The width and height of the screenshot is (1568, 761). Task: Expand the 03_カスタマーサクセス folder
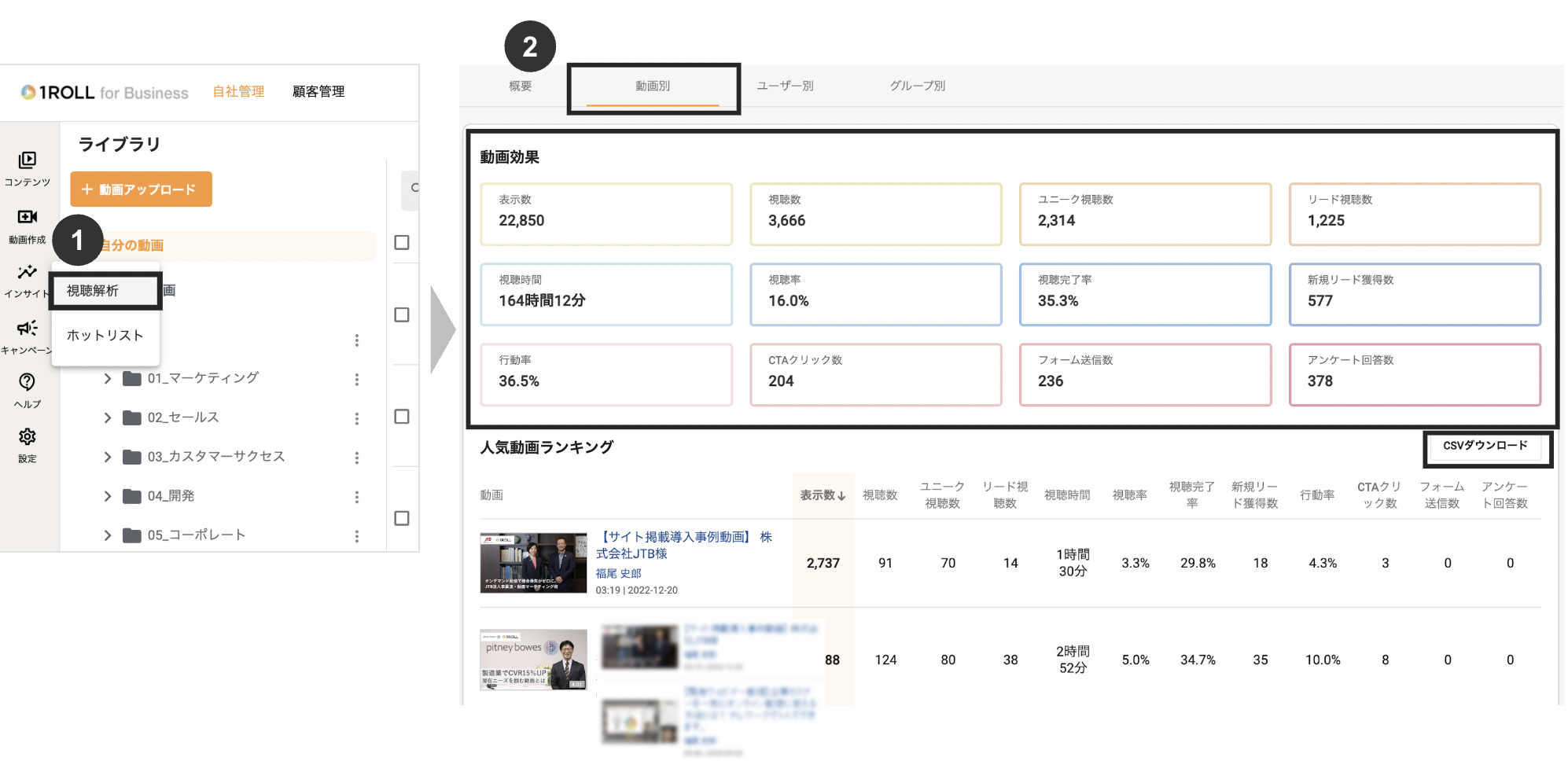click(x=108, y=457)
